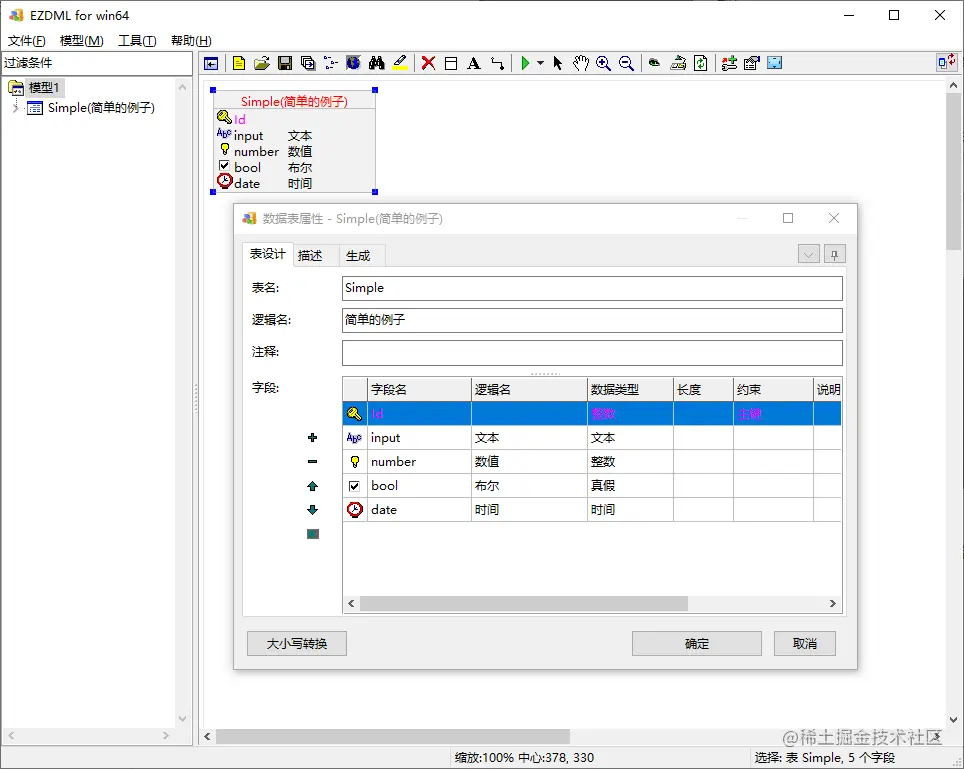Open the 工具(T) menu

tap(137, 41)
